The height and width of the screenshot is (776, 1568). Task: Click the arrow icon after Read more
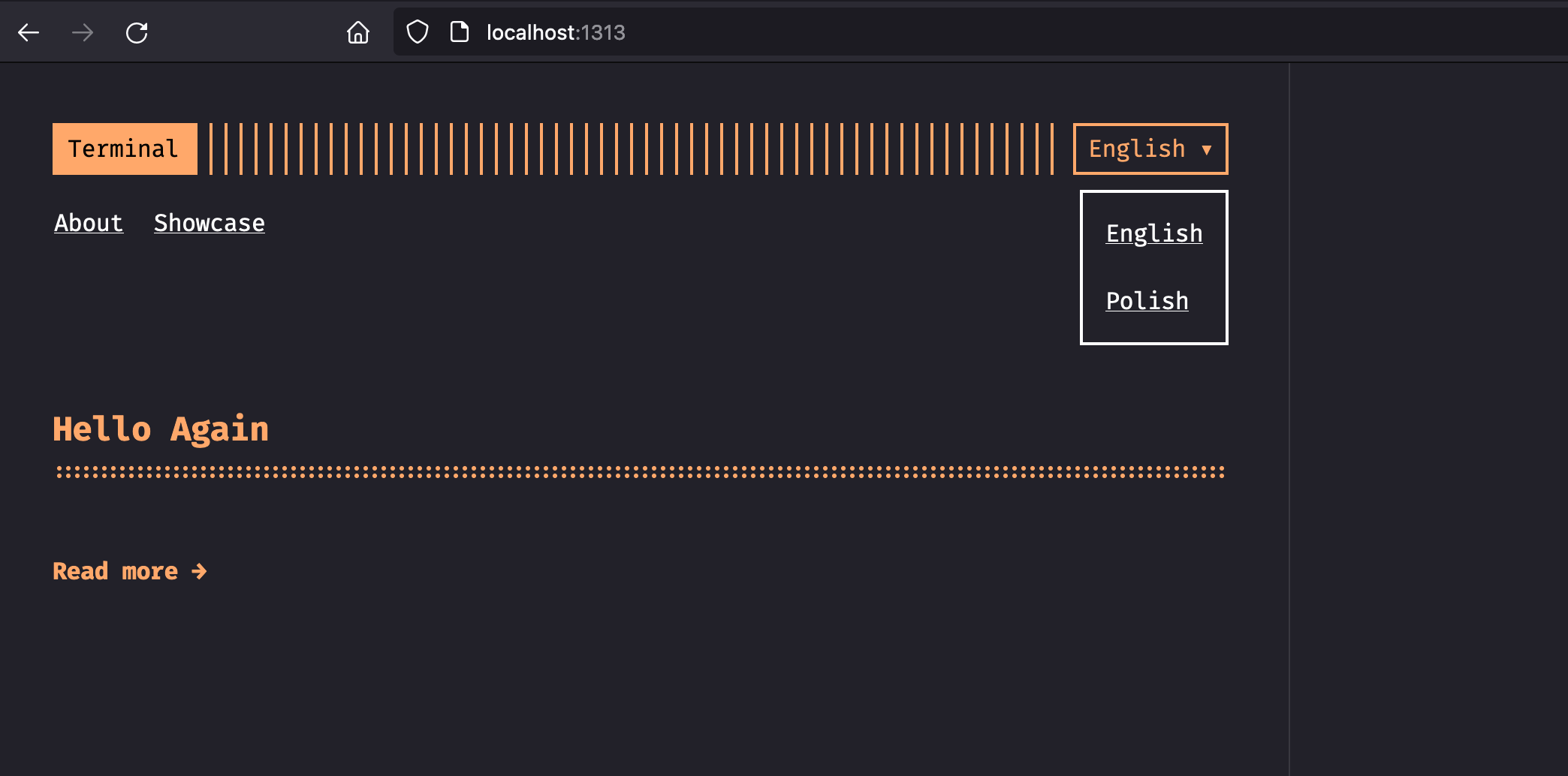pos(198,571)
